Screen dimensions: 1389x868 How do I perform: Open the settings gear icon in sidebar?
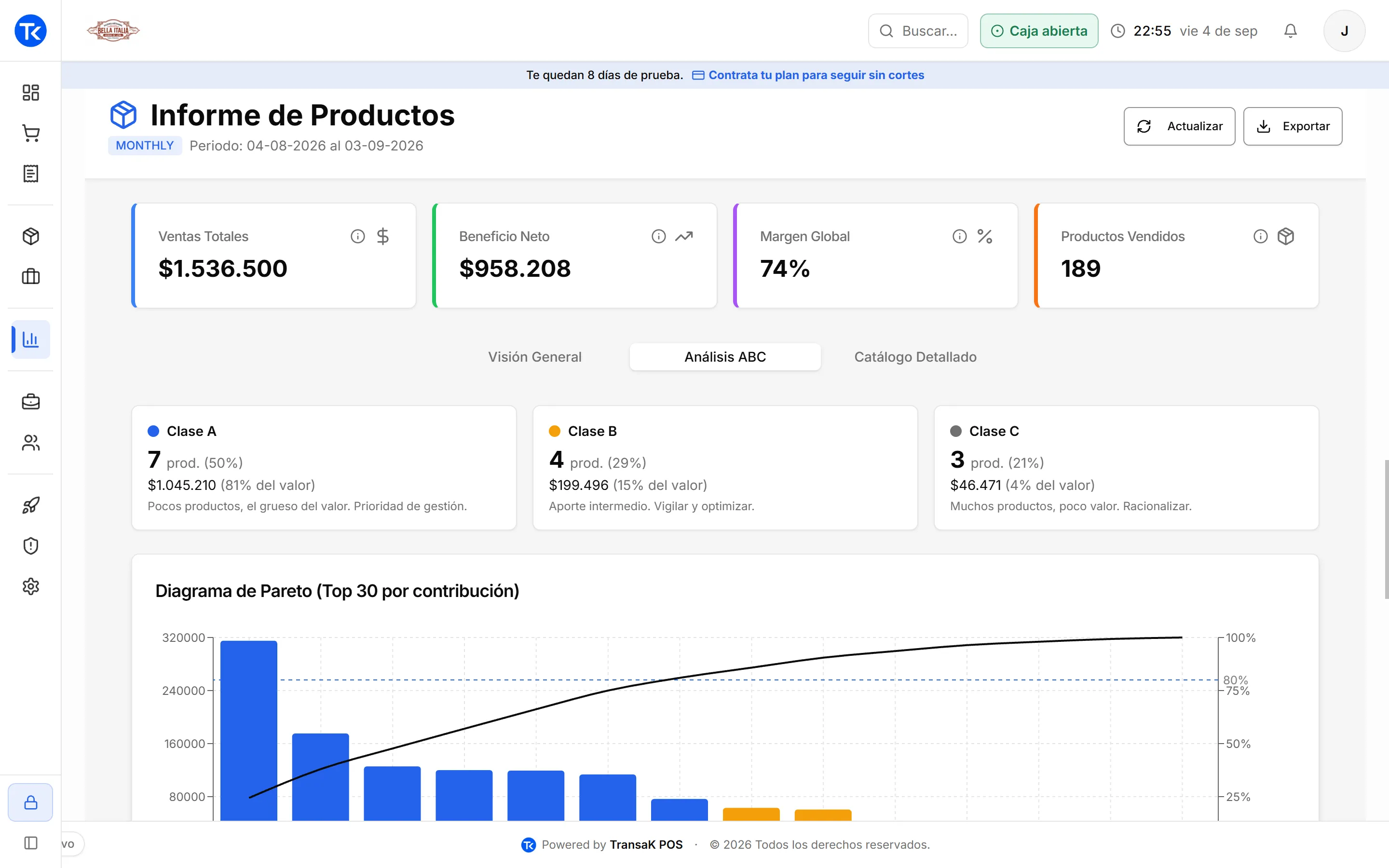(x=30, y=586)
